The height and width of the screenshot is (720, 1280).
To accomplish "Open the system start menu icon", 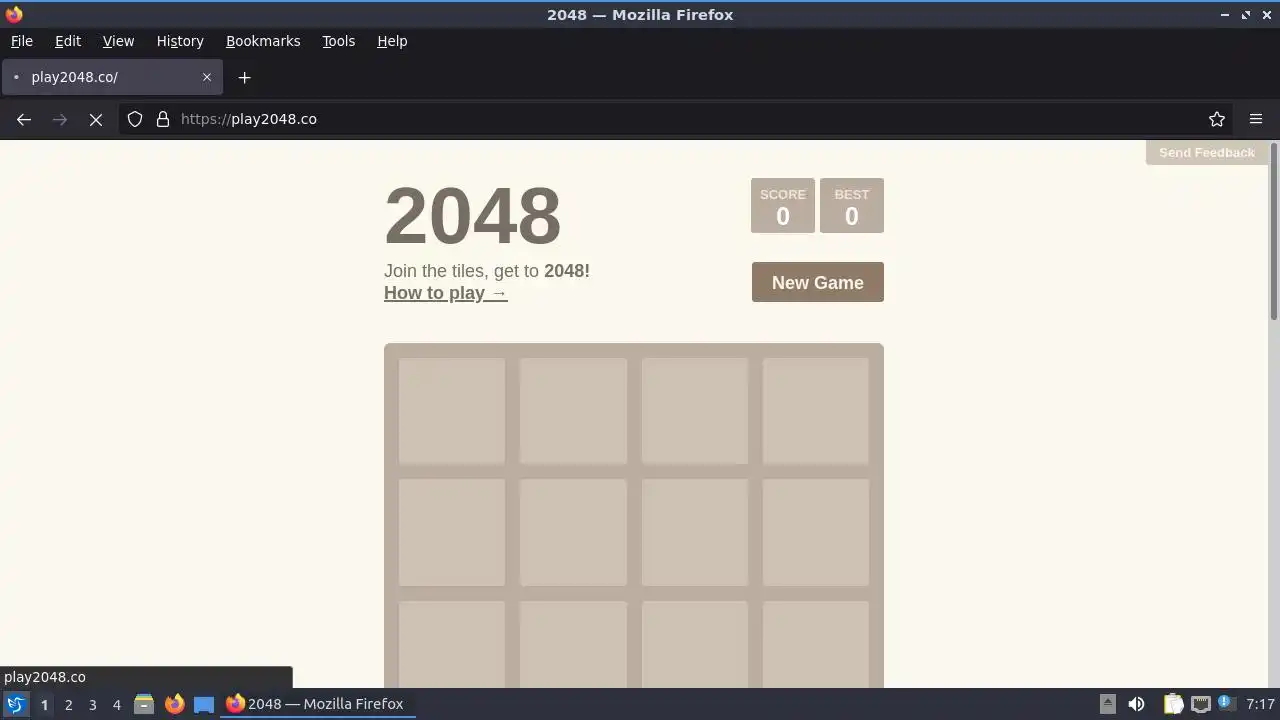I will (x=15, y=704).
